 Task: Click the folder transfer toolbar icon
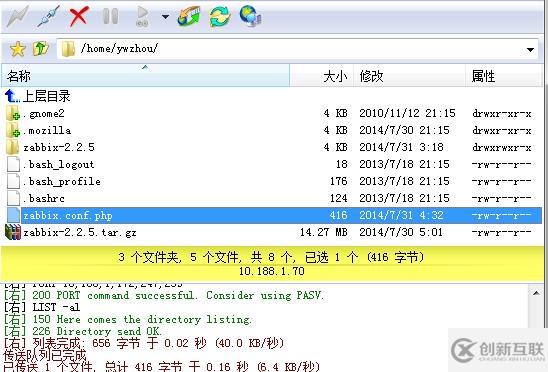click(189, 16)
